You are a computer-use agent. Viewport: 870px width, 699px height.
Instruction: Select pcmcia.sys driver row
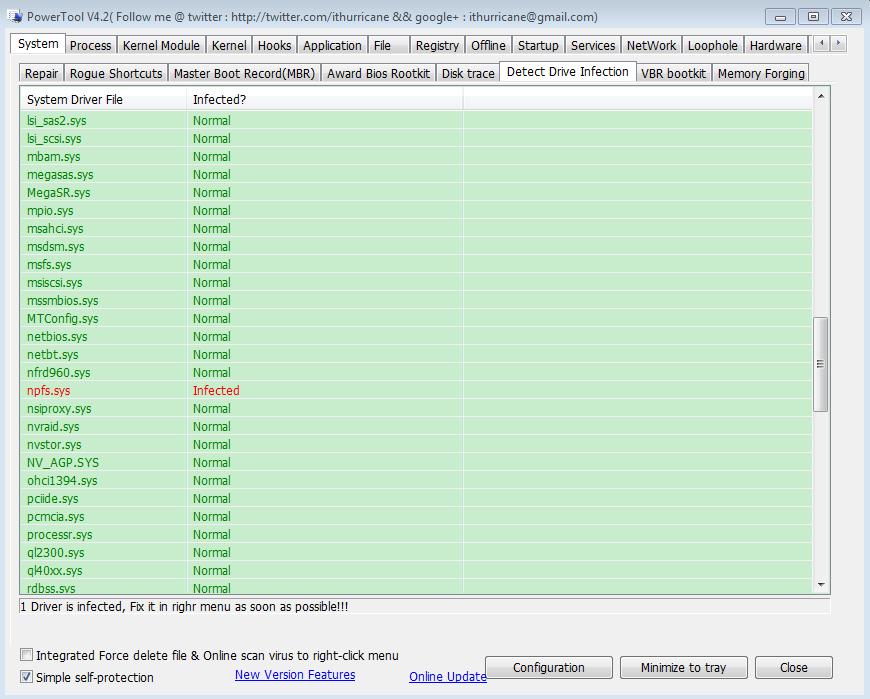click(x=416, y=516)
